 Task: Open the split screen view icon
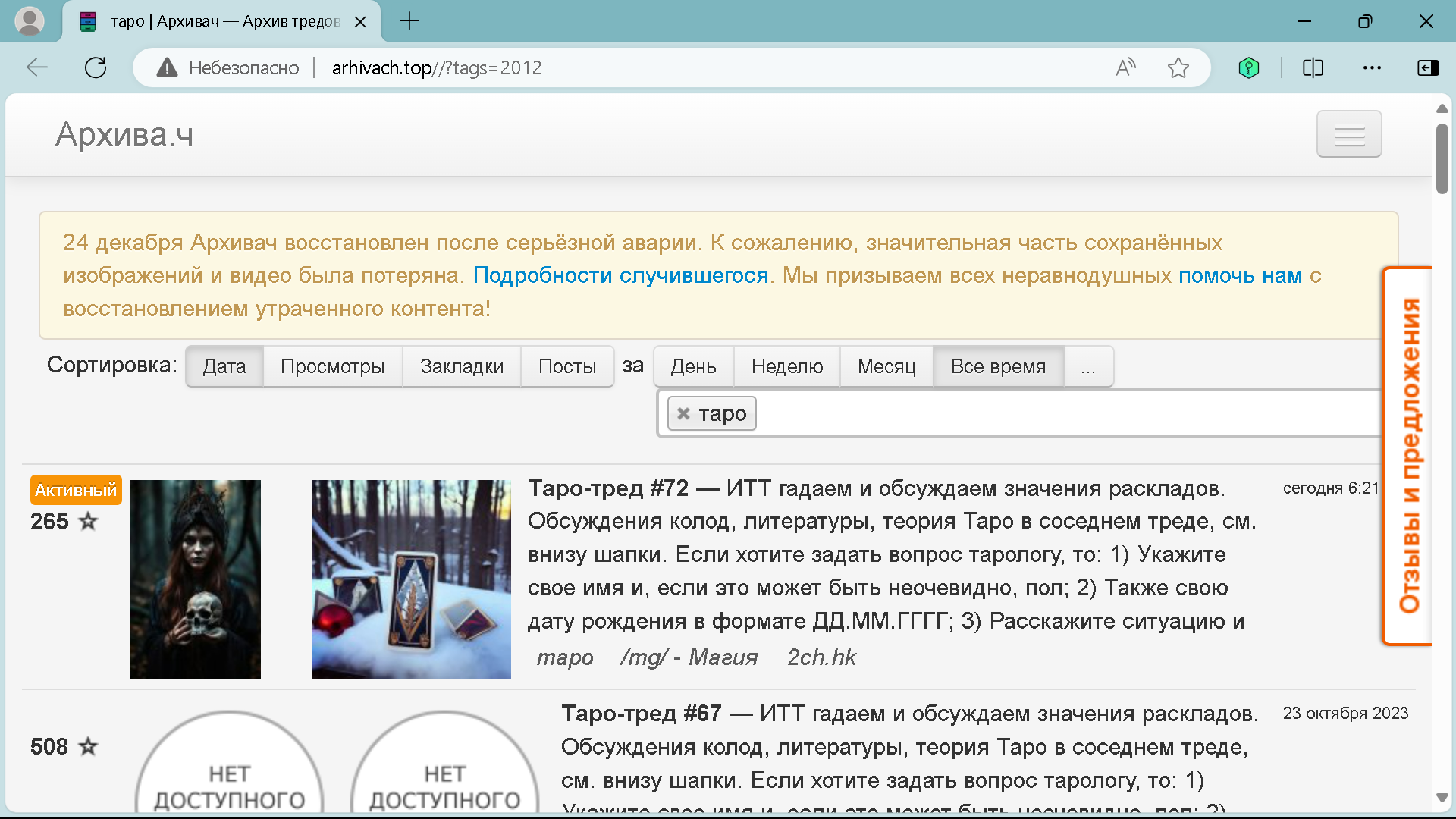point(1313,67)
